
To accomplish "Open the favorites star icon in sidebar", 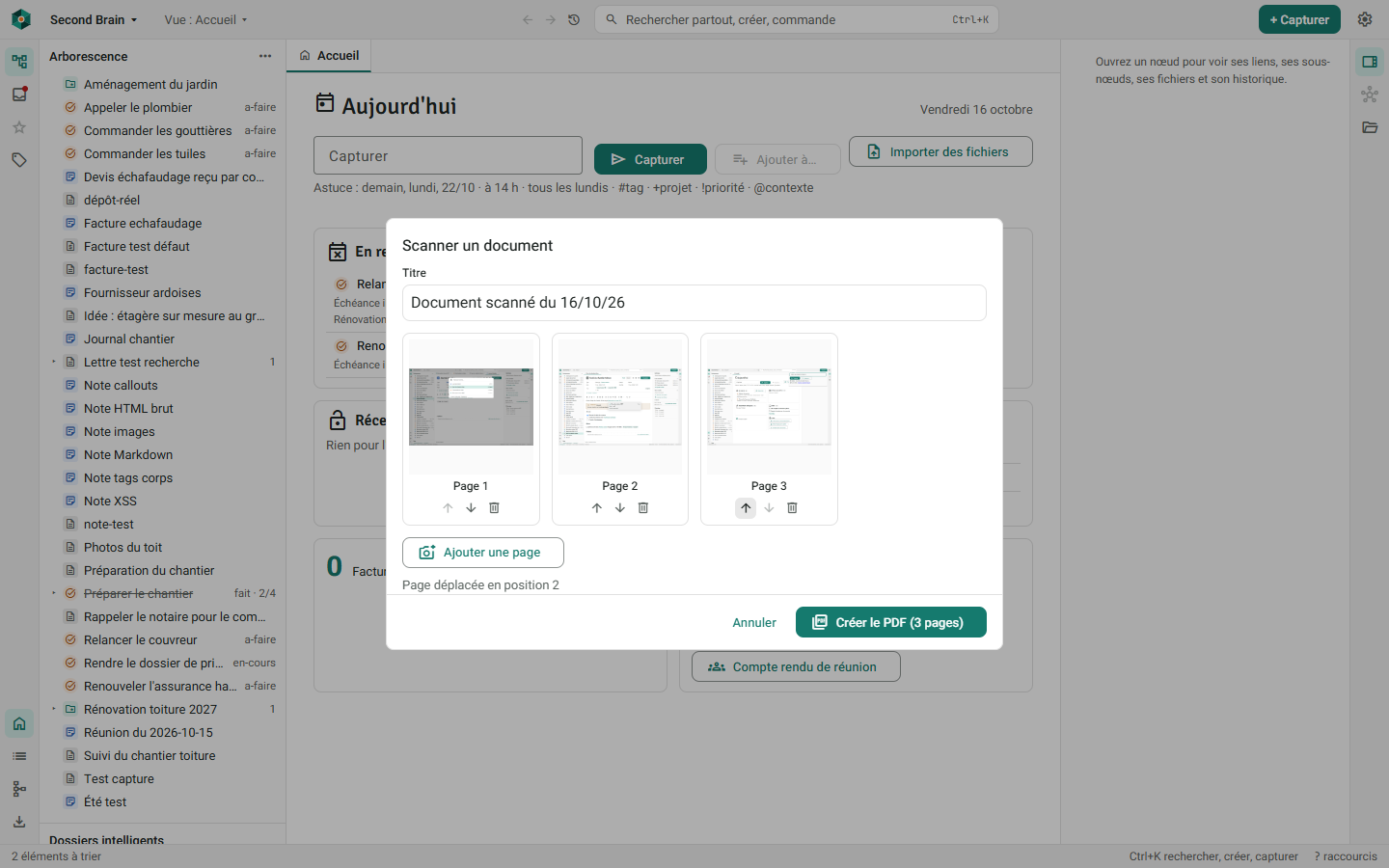I will coord(19,127).
